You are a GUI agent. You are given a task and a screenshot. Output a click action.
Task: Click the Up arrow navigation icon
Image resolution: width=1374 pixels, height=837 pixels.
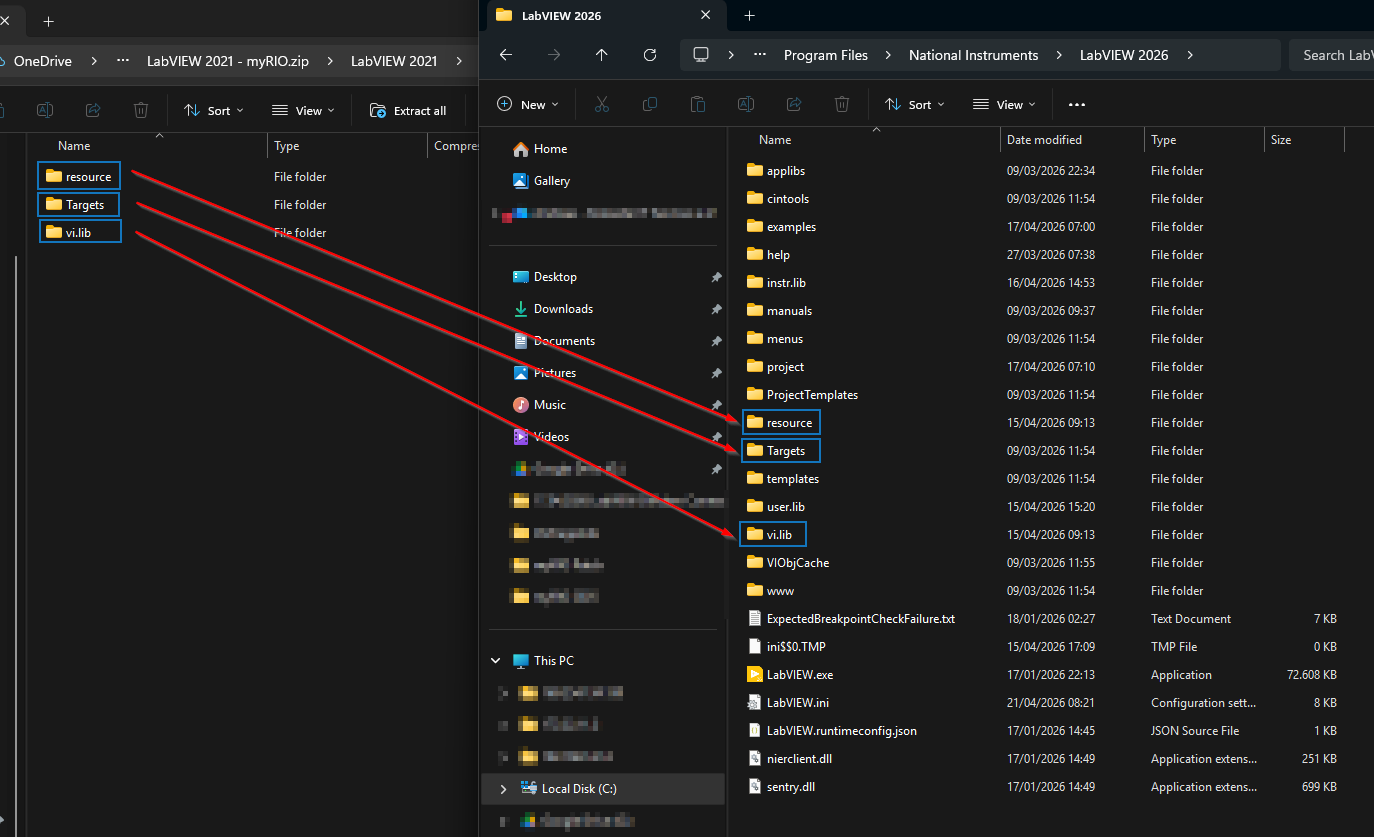tap(601, 55)
